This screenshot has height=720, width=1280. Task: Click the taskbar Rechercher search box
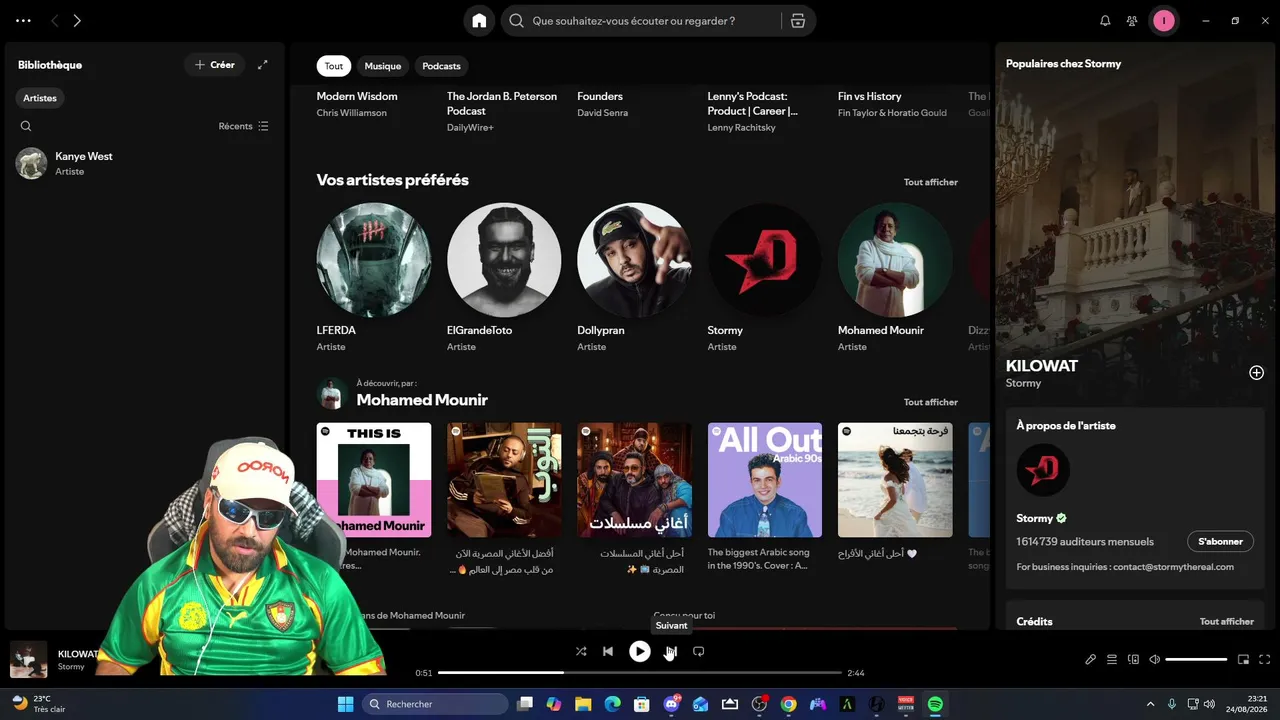[435, 704]
